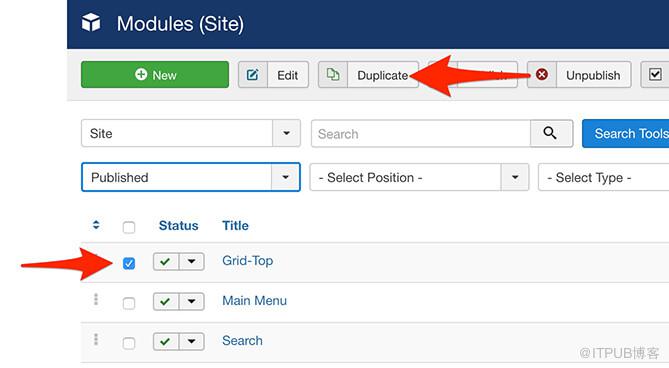Click the red Unpublish X icon
The width and height of the screenshot is (669, 368).
coord(542,75)
